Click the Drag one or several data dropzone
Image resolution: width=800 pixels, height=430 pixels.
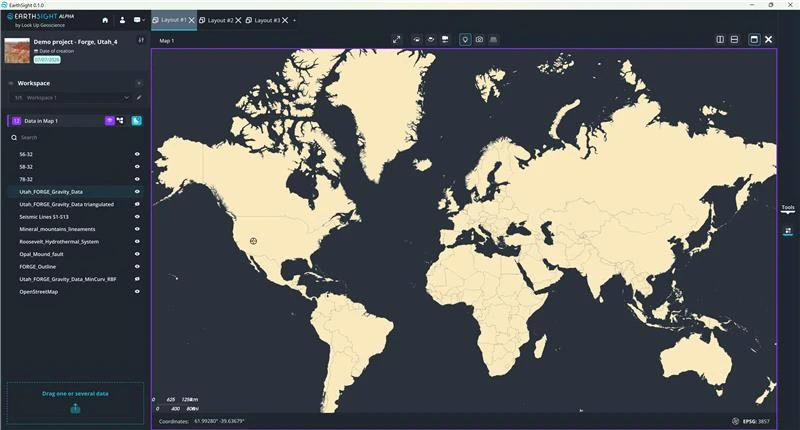pos(75,402)
